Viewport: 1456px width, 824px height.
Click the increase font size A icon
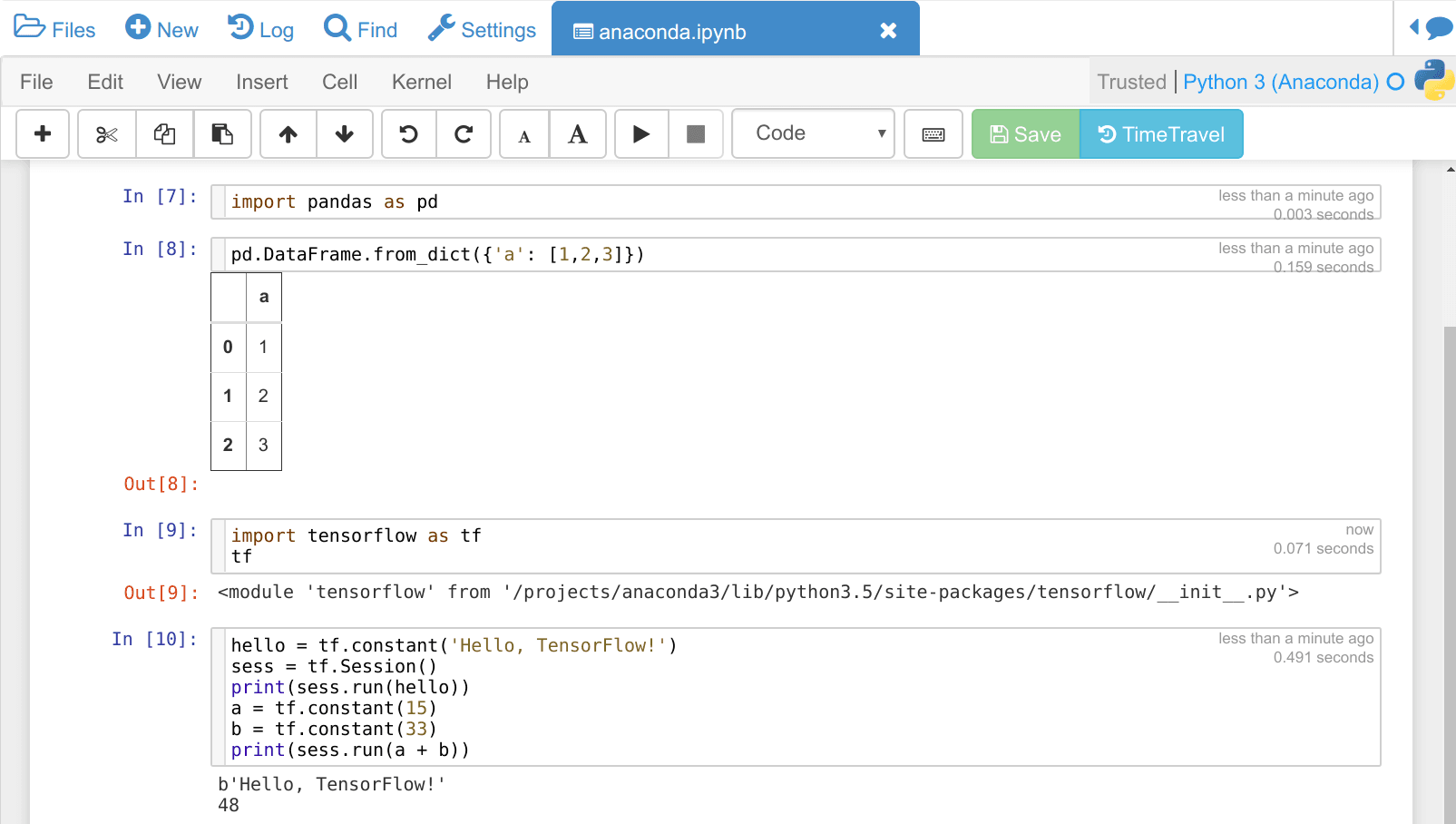(578, 133)
